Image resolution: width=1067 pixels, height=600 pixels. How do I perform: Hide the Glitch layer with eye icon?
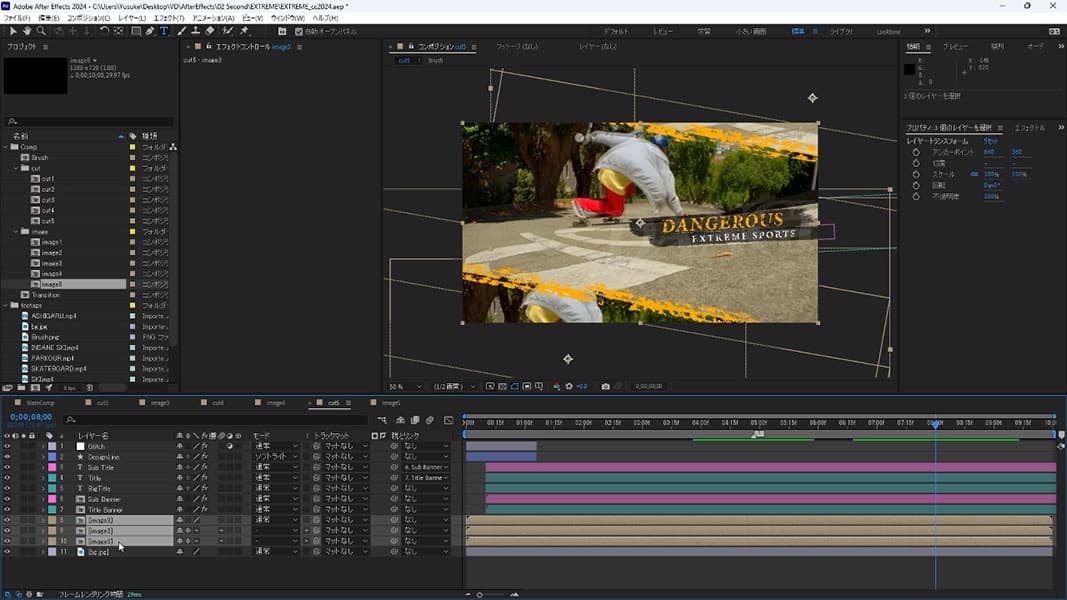pos(7,446)
